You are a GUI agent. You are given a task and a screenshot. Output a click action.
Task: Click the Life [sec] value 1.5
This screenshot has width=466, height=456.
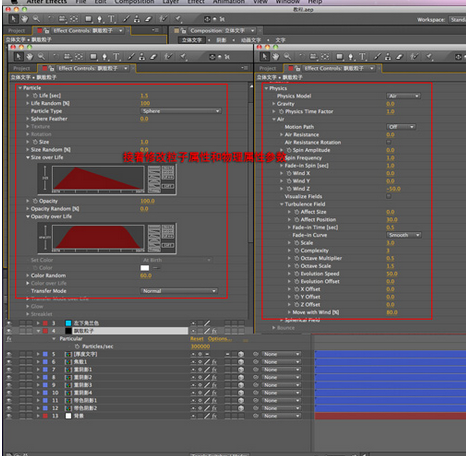144,96
